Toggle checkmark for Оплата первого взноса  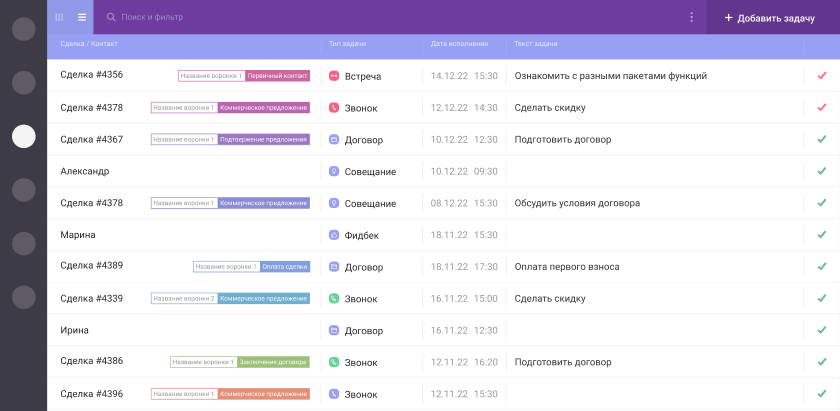tap(822, 266)
